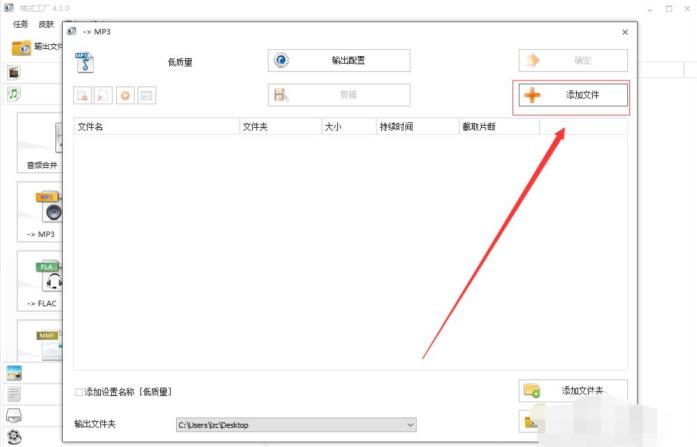The height and width of the screenshot is (447, 697).
Task: Select the audio category music note icon
Action: [x=14, y=94]
